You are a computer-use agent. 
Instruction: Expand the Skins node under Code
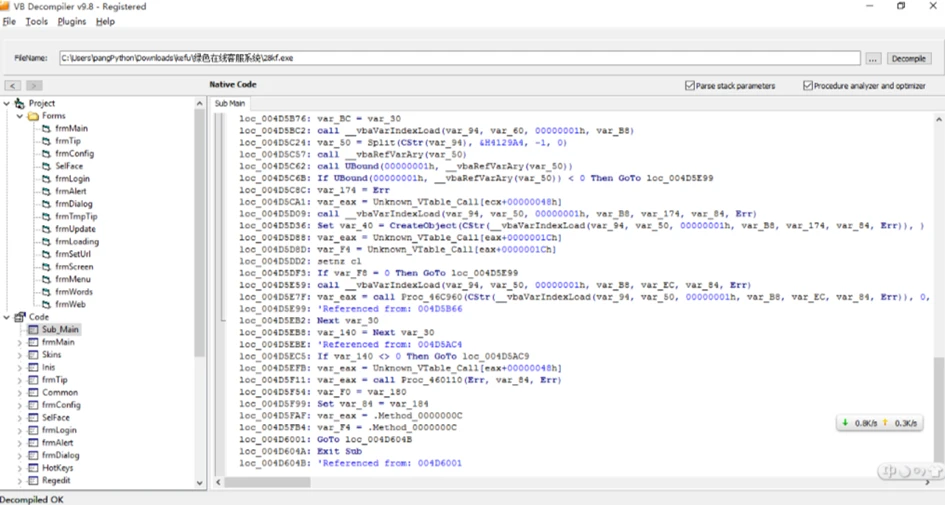20,355
